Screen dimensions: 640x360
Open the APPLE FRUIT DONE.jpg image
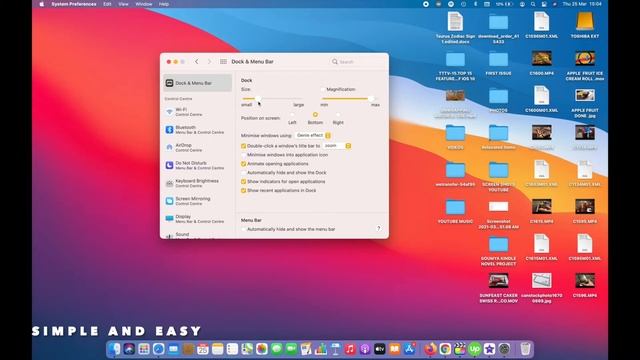click(584, 103)
